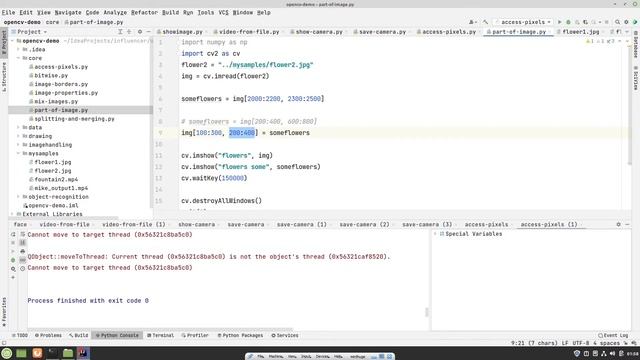
Task: Rerun the console using the rerun icon
Action: coord(13,234)
